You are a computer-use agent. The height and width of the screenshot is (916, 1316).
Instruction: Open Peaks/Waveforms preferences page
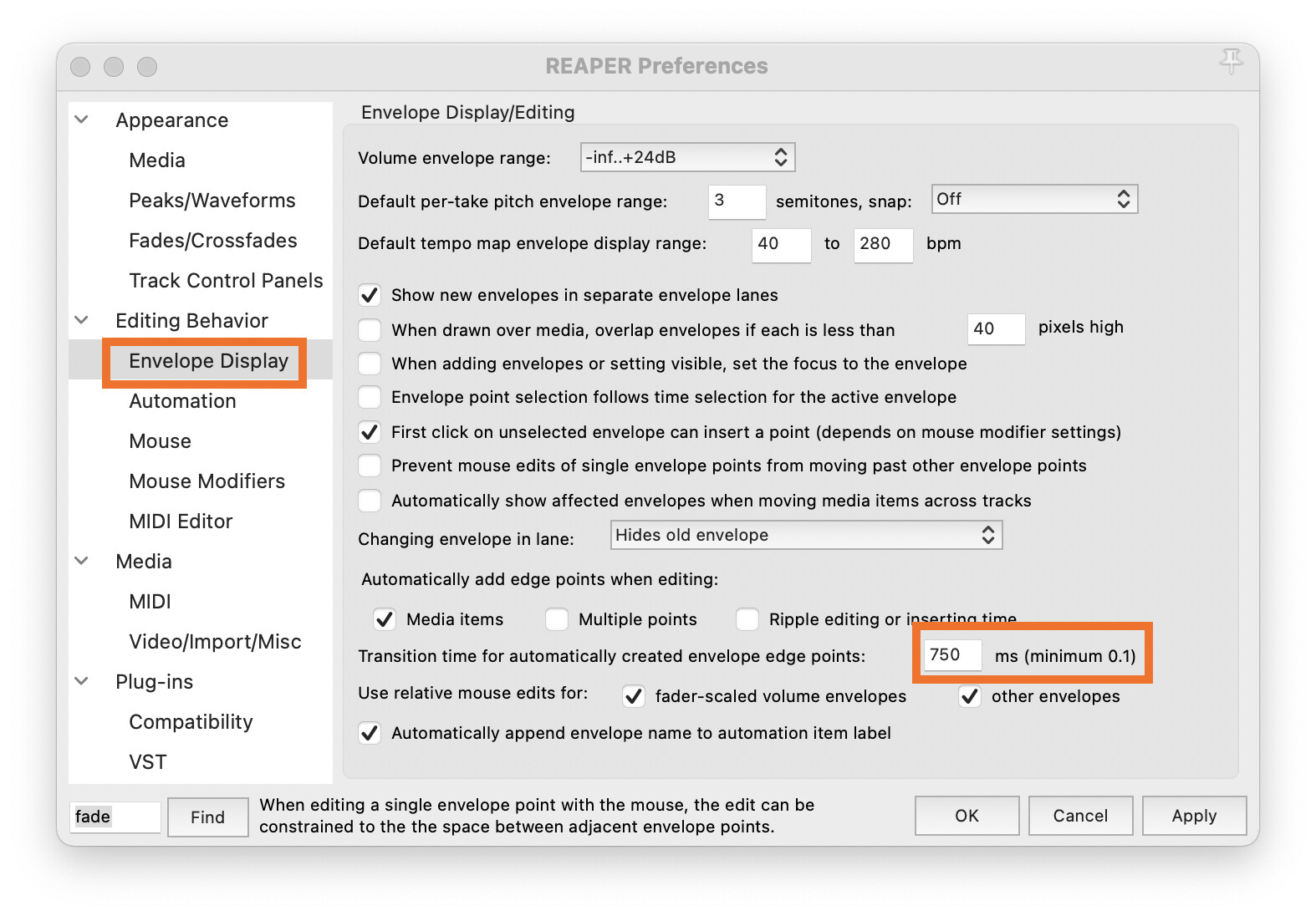tap(212, 200)
